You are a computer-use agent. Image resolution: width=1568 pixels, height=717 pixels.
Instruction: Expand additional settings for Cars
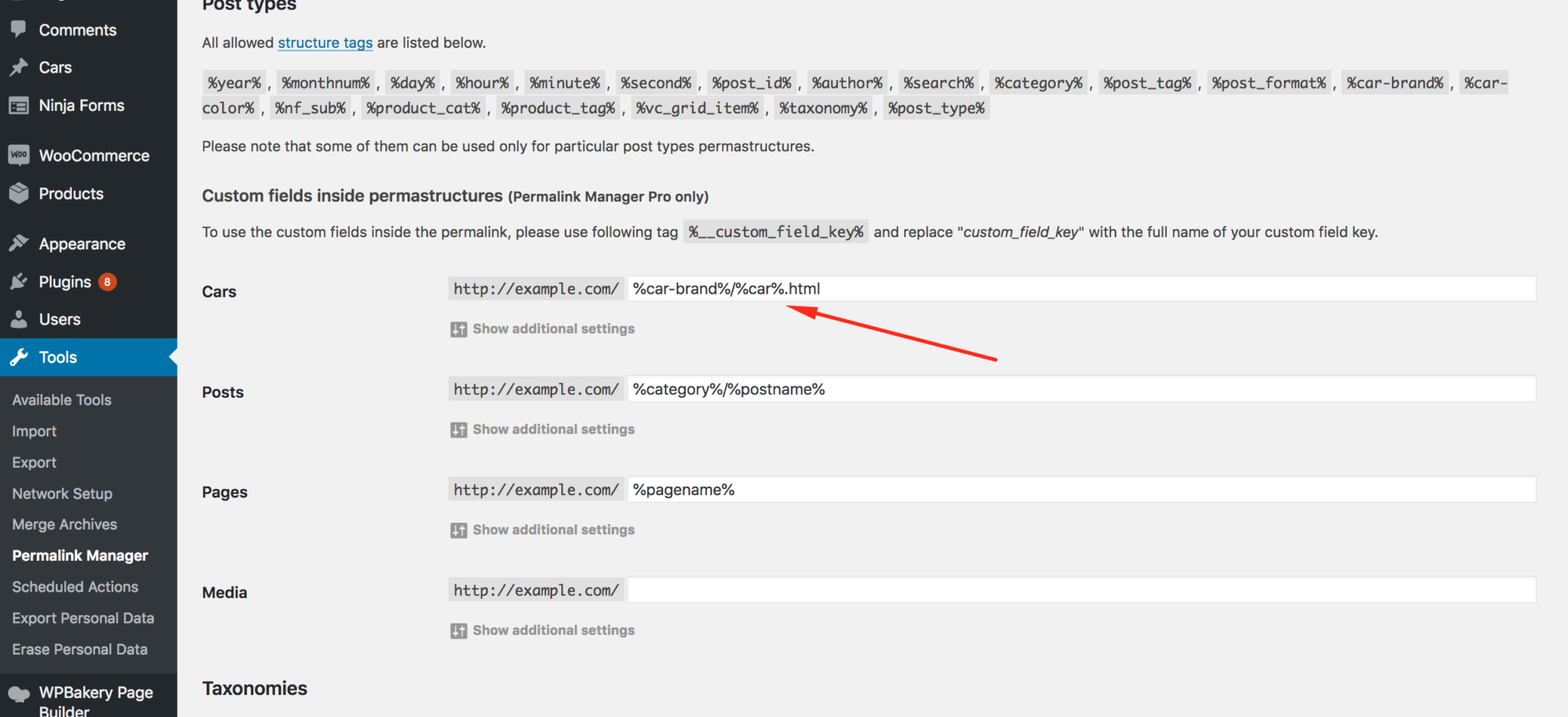coord(553,328)
